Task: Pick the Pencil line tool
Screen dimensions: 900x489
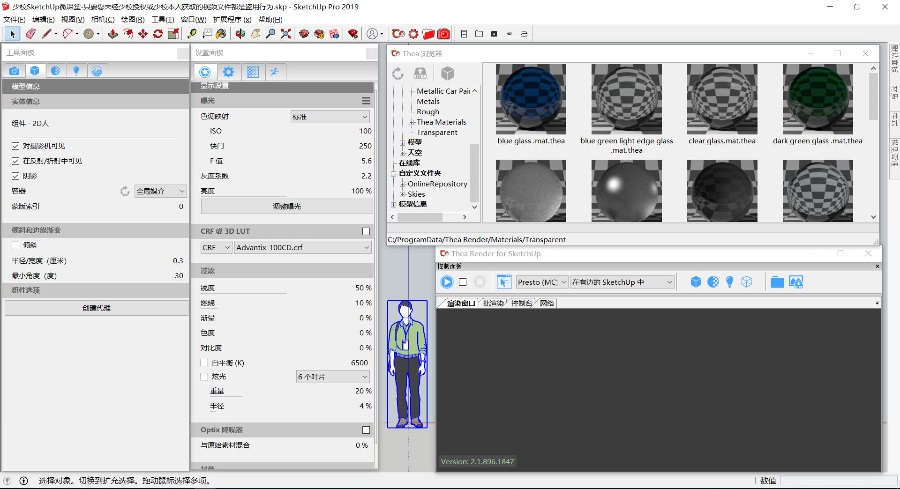Action: point(47,34)
